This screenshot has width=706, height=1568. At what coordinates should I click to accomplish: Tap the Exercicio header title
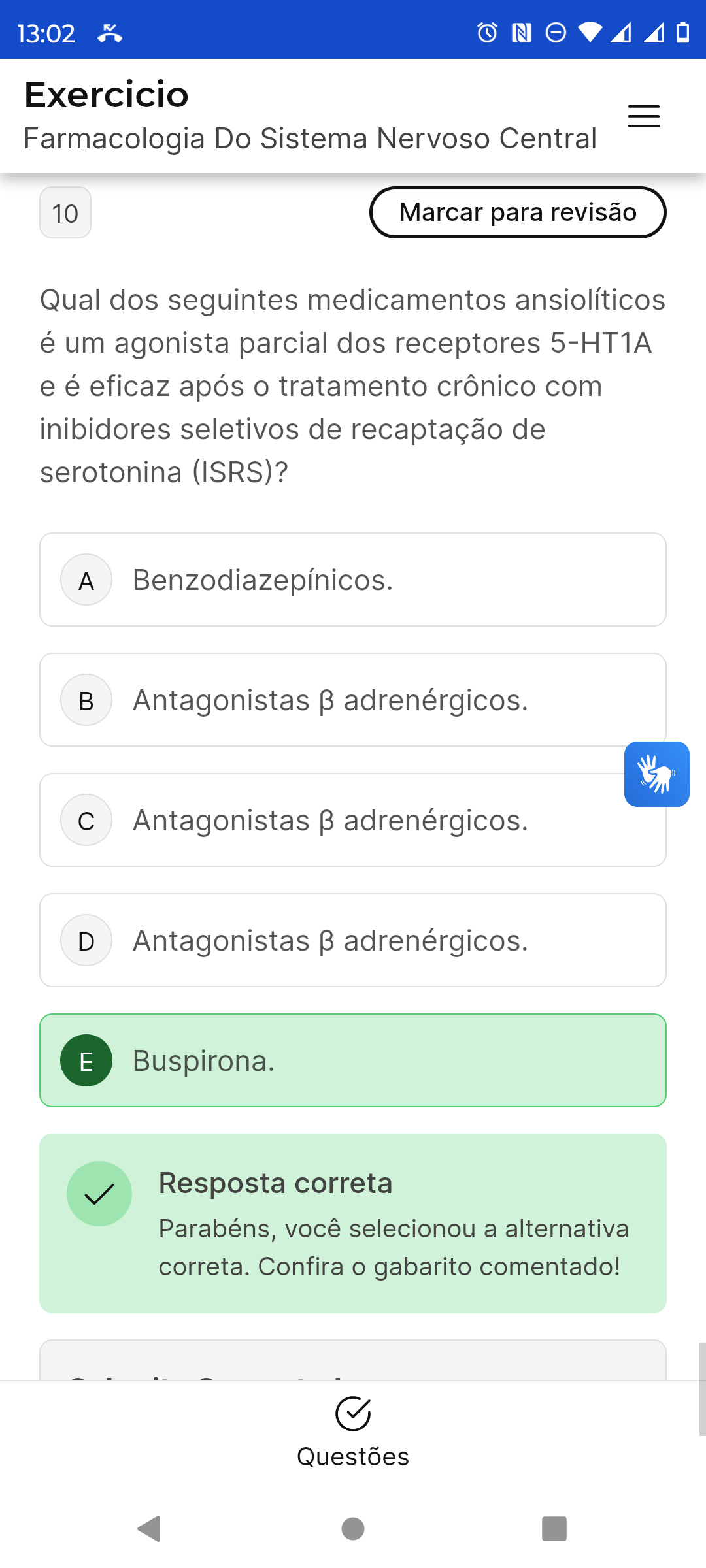(107, 95)
